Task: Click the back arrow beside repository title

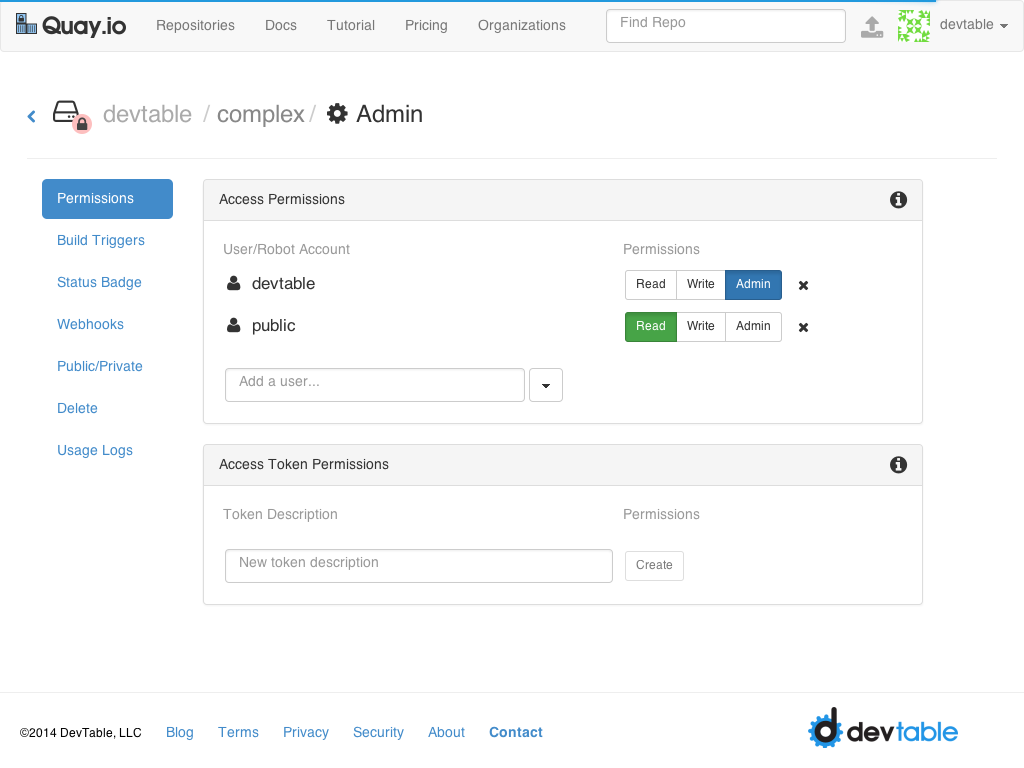Action: pyautogui.click(x=31, y=116)
